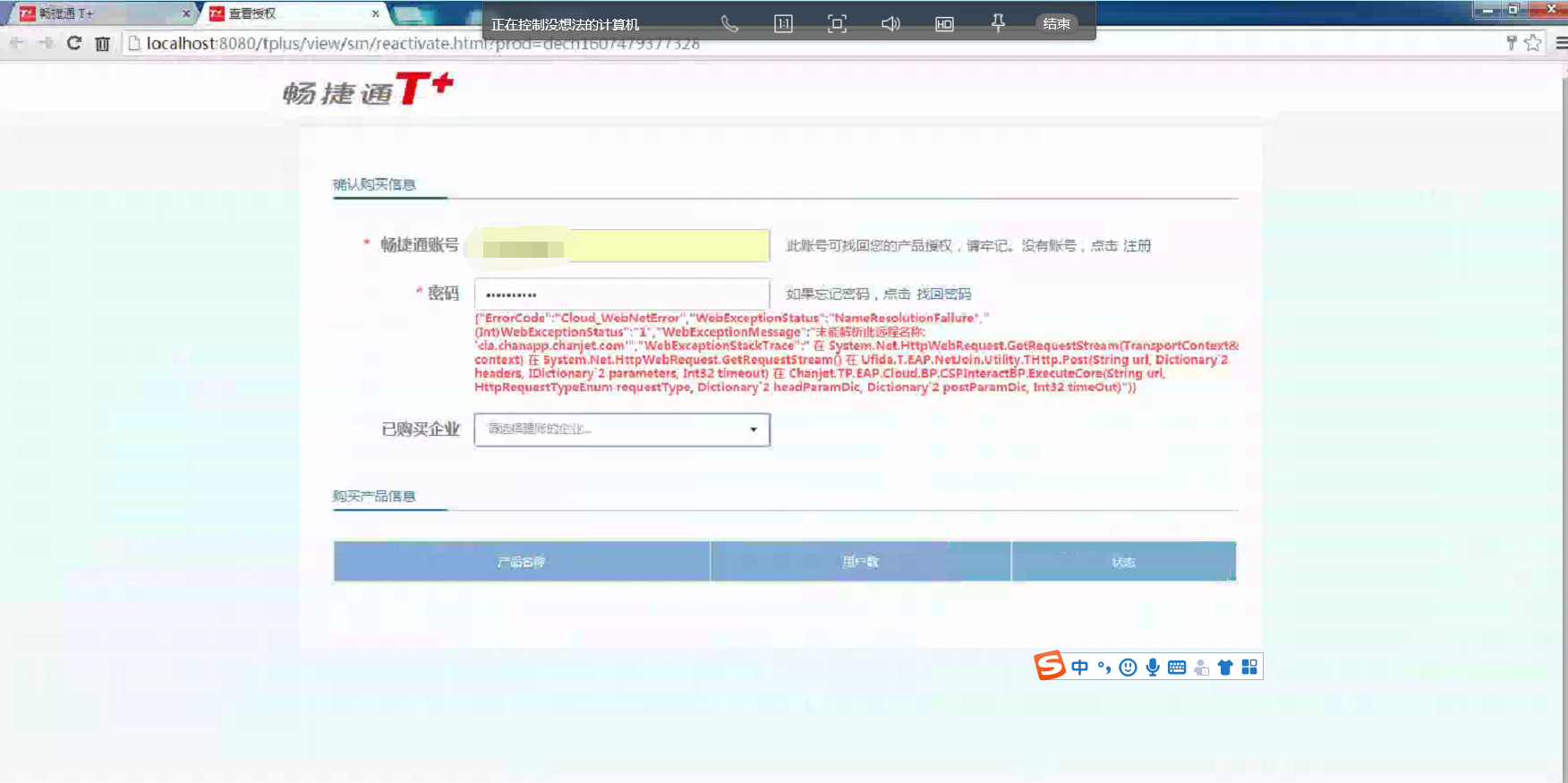
Task: End remote session with 结束 button
Action: [1056, 24]
